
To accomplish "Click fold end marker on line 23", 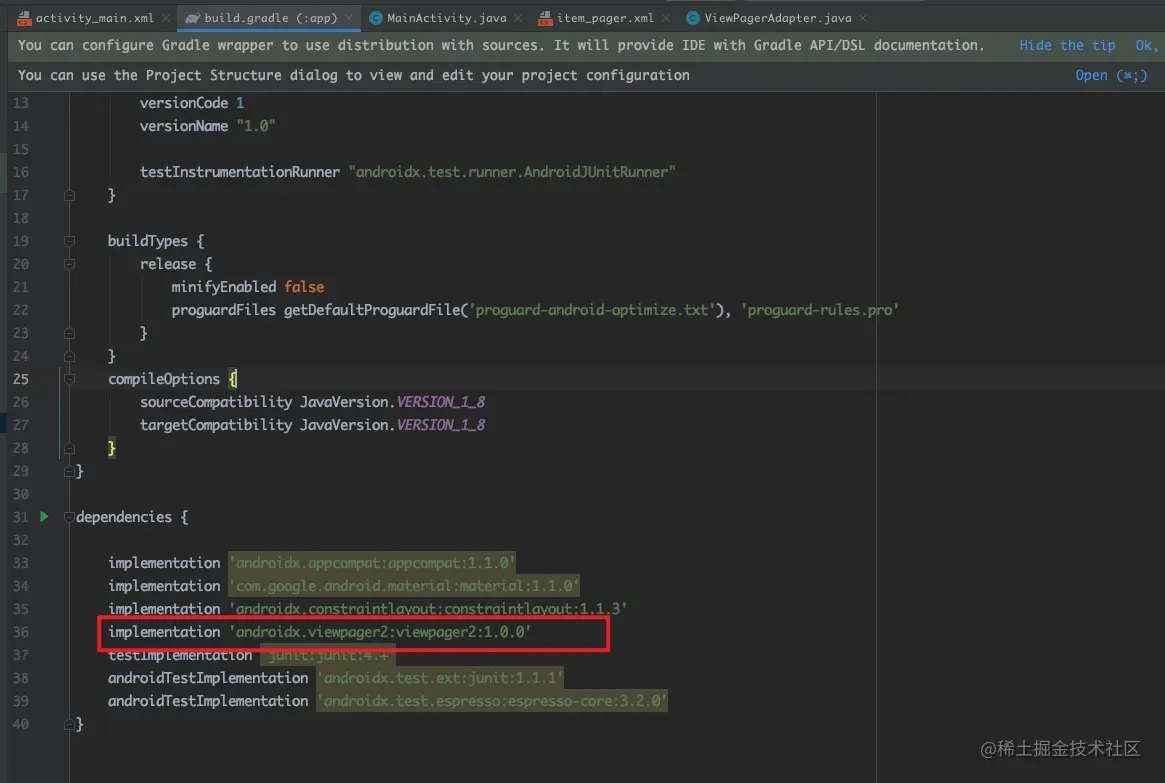I will point(69,334).
